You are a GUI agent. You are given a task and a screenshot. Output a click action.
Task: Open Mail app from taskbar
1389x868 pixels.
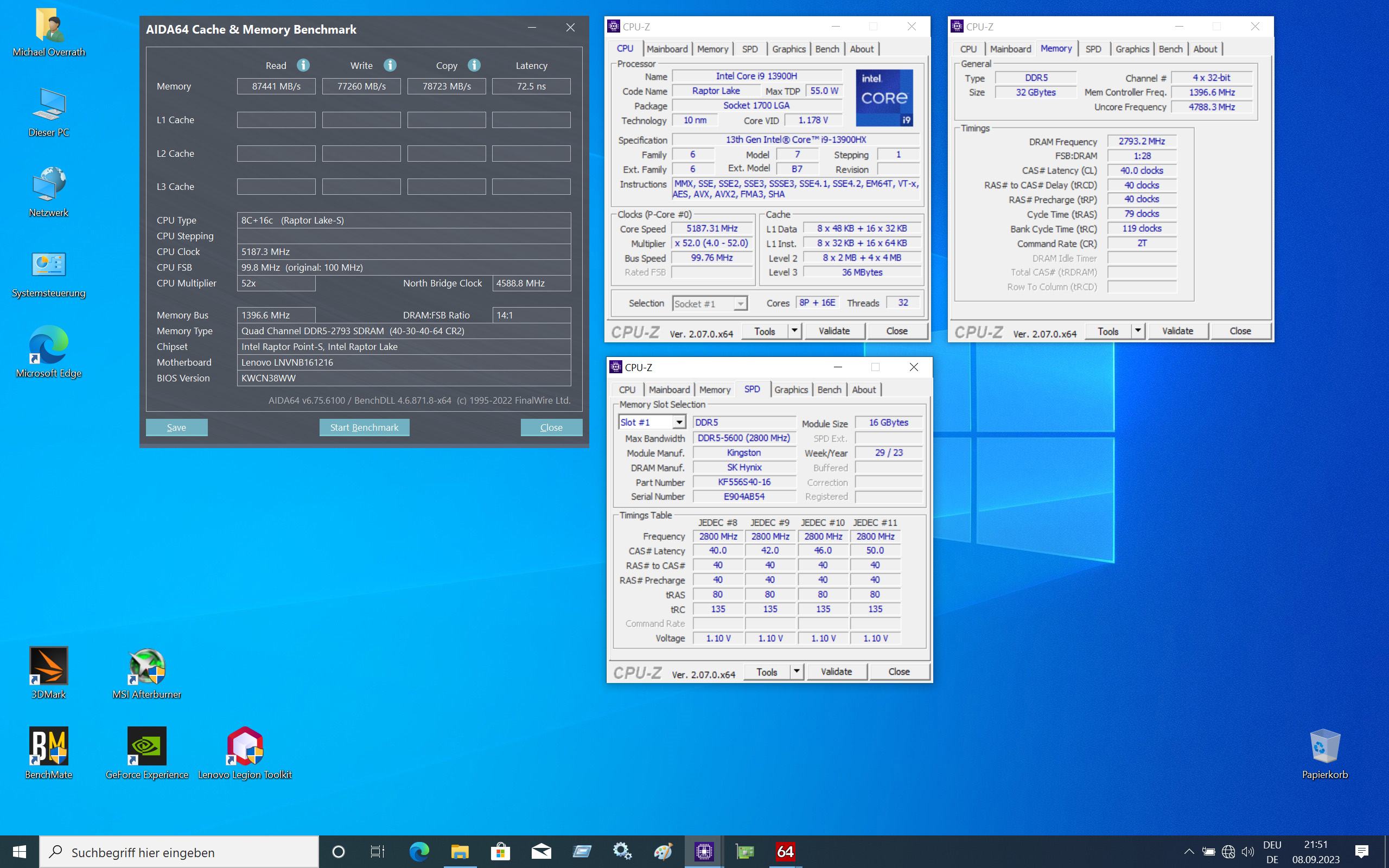tap(541, 852)
